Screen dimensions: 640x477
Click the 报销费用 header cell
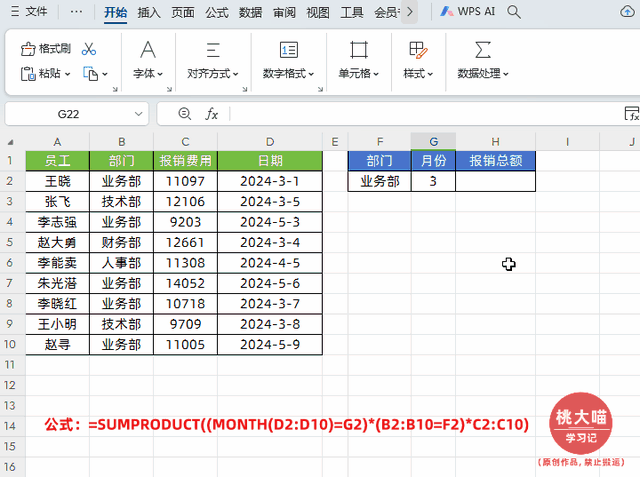tap(185, 161)
